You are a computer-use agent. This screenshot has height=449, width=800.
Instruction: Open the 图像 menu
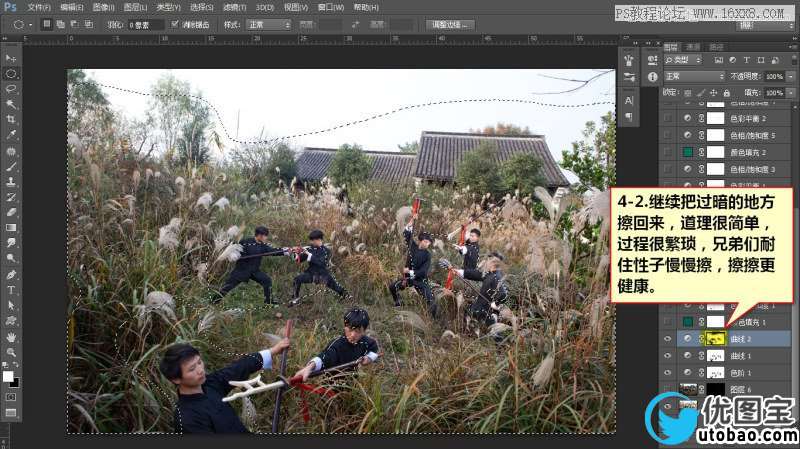click(x=104, y=8)
